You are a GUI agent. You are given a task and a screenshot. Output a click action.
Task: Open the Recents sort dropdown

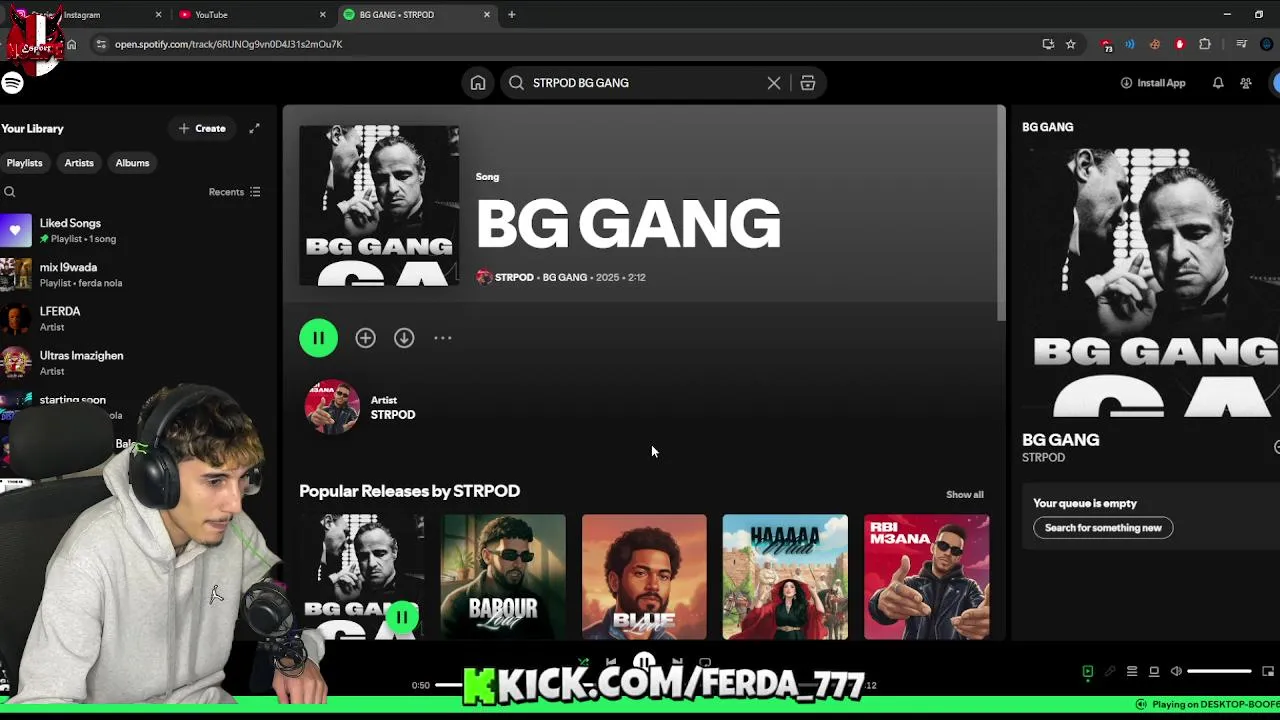235,192
